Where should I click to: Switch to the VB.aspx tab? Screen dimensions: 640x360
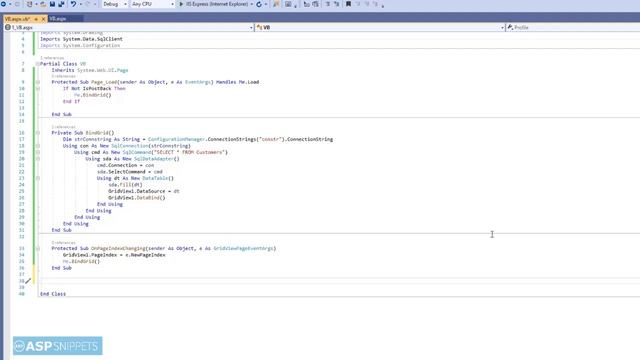click(58, 19)
